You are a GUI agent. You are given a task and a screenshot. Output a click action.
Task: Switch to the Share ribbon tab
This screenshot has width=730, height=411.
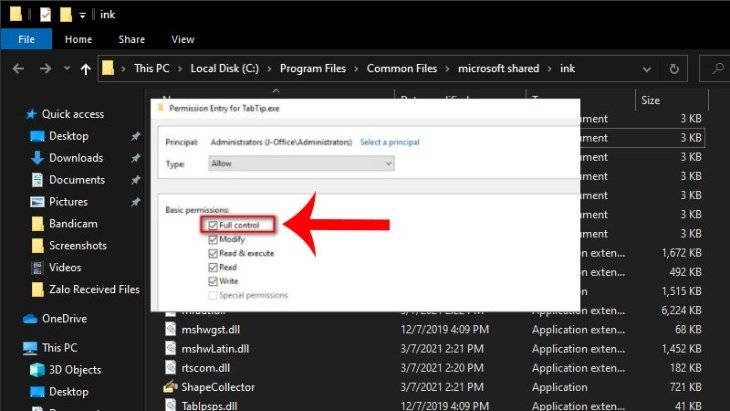[x=131, y=39]
